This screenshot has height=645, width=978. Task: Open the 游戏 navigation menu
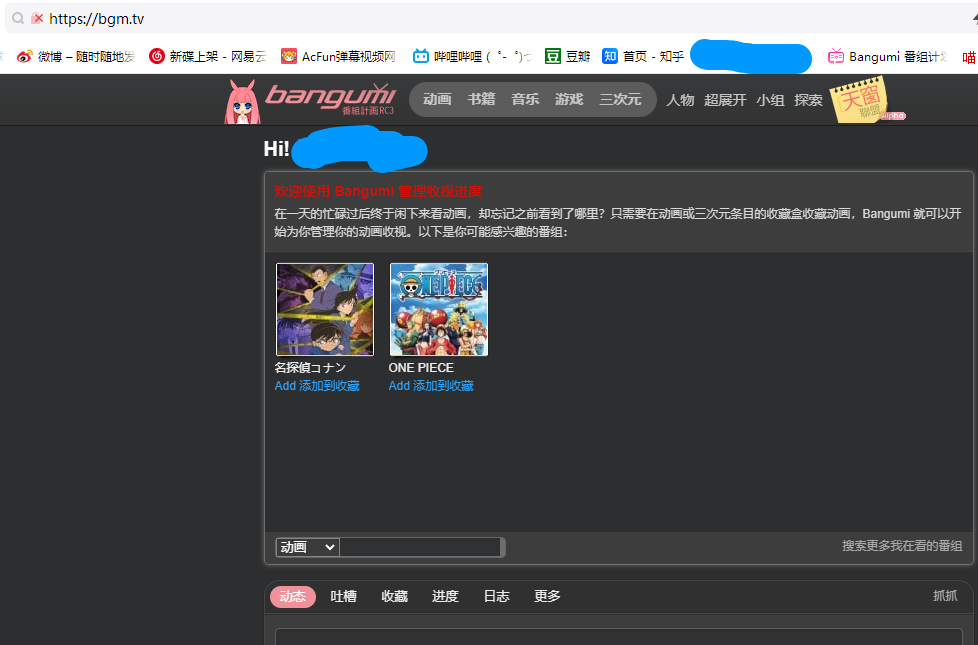coord(569,99)
